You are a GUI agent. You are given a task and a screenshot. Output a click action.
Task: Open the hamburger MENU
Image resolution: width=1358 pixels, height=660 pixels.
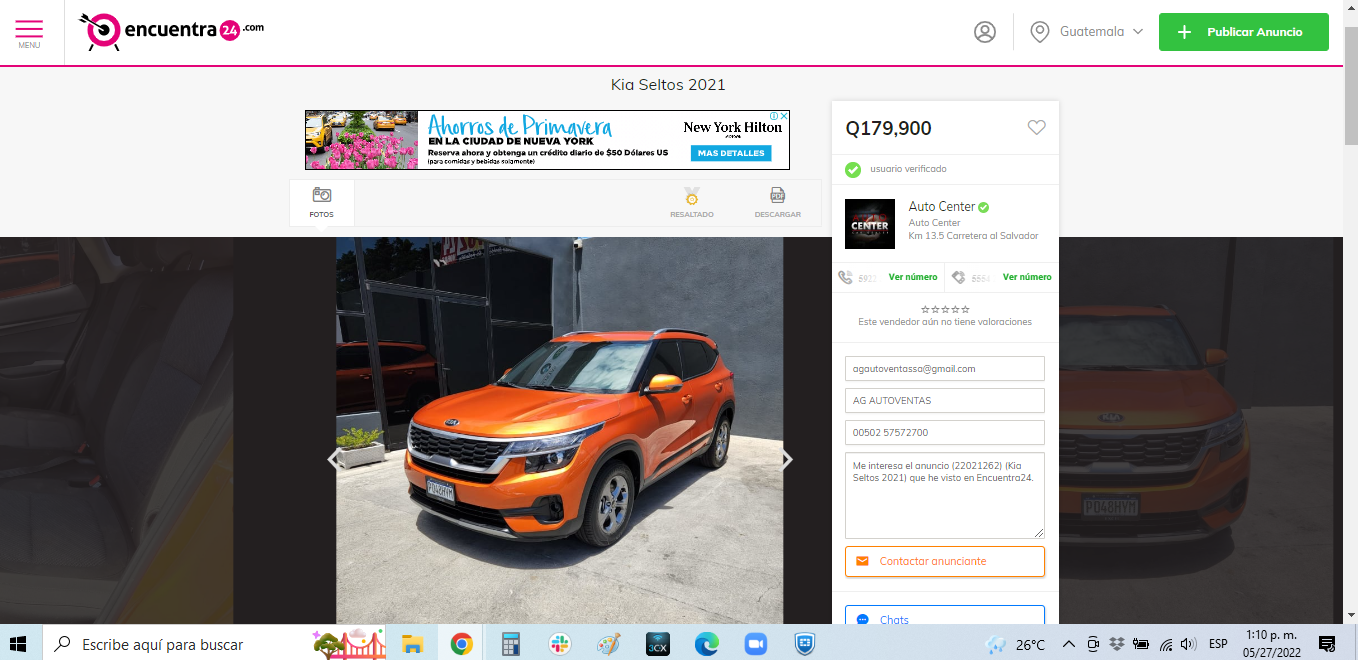tap(29, 33)
